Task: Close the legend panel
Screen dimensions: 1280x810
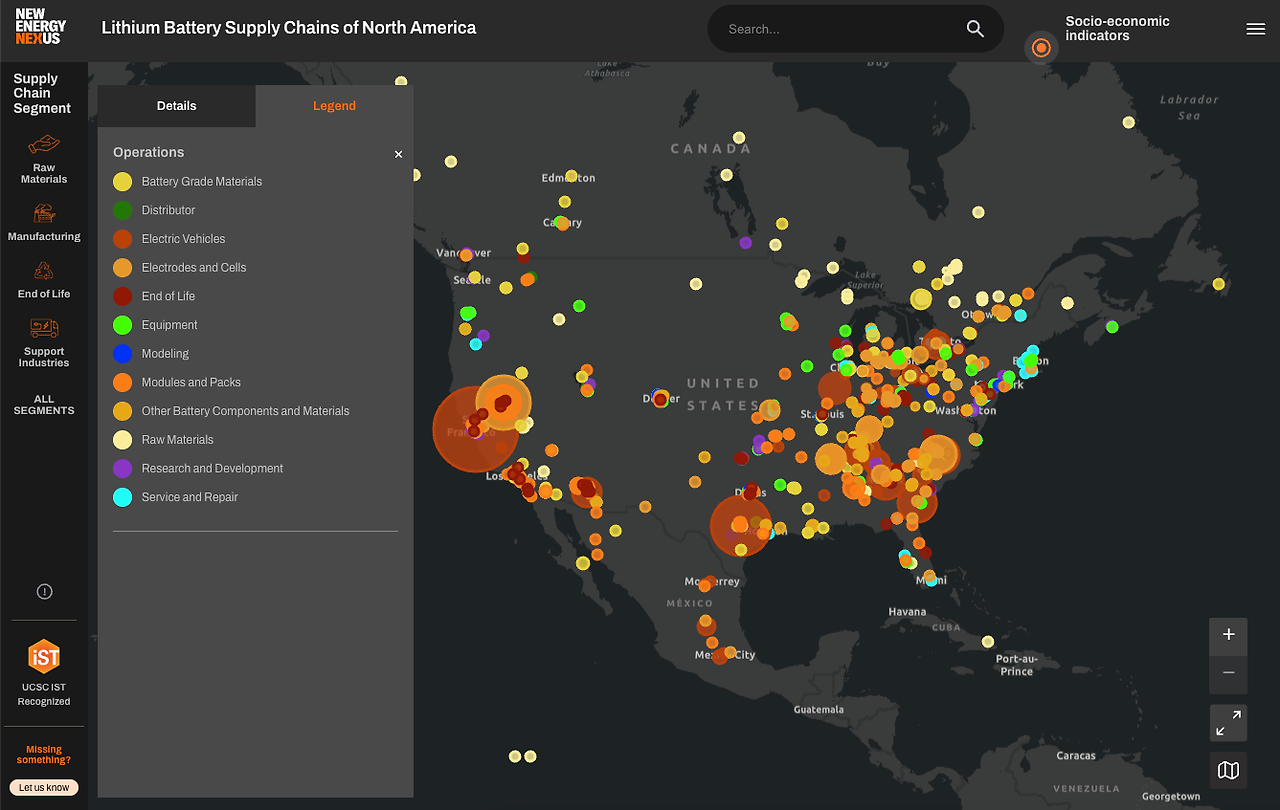Action: [x=399, y=154]
